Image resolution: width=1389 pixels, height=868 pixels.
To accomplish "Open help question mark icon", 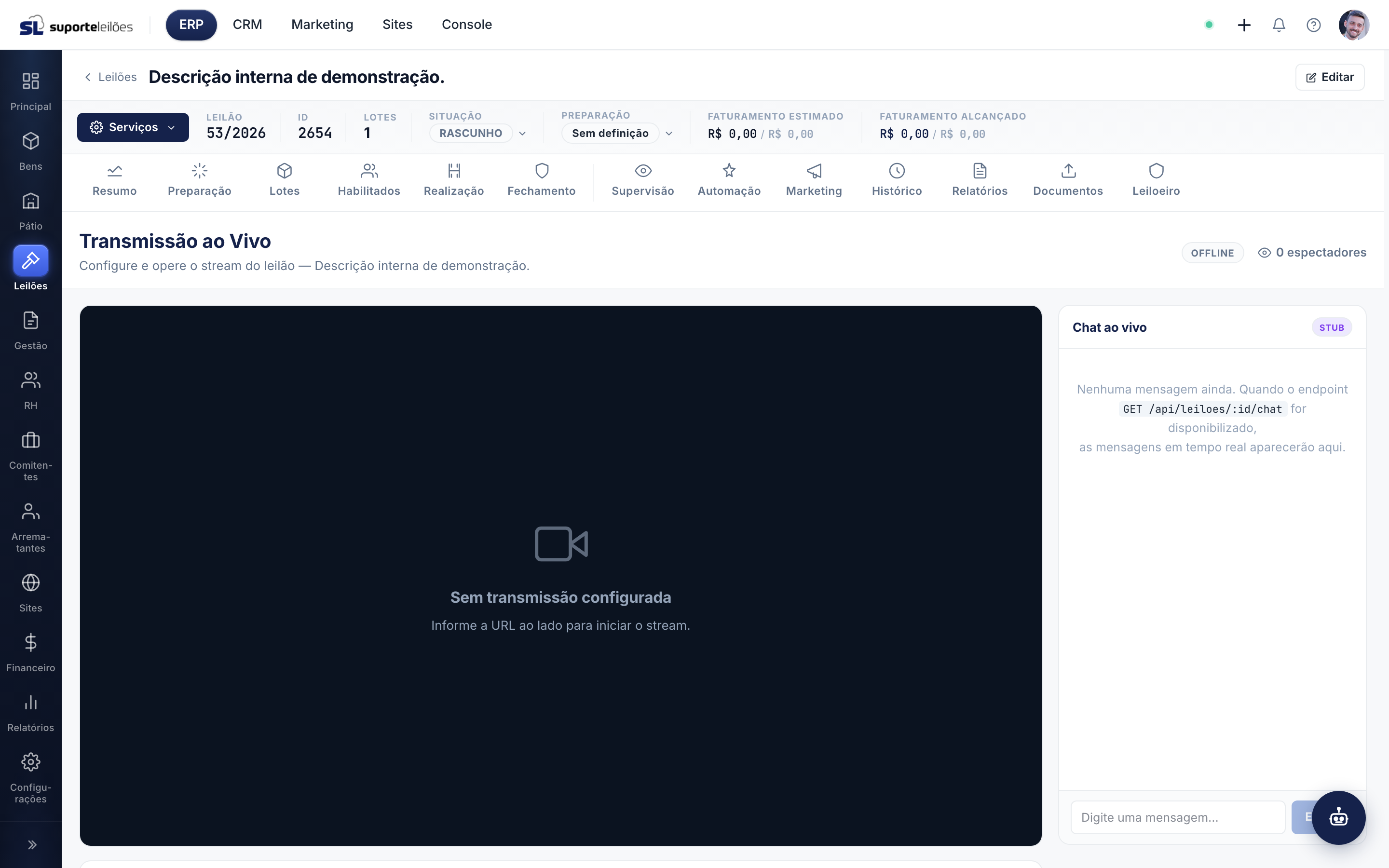I will point(1313,25).
